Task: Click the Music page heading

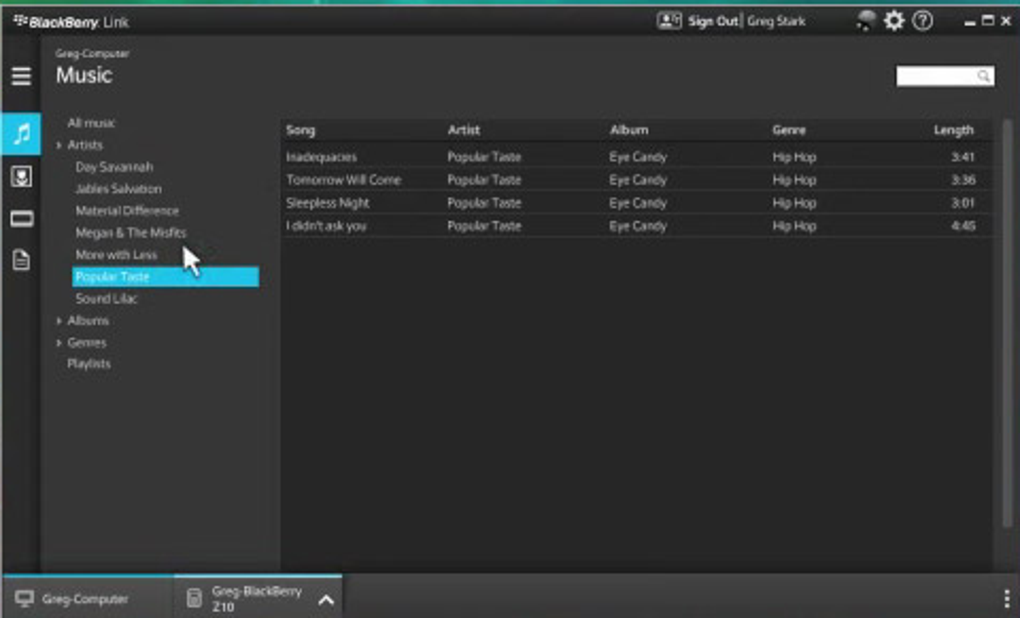Action: pos(84,75)
